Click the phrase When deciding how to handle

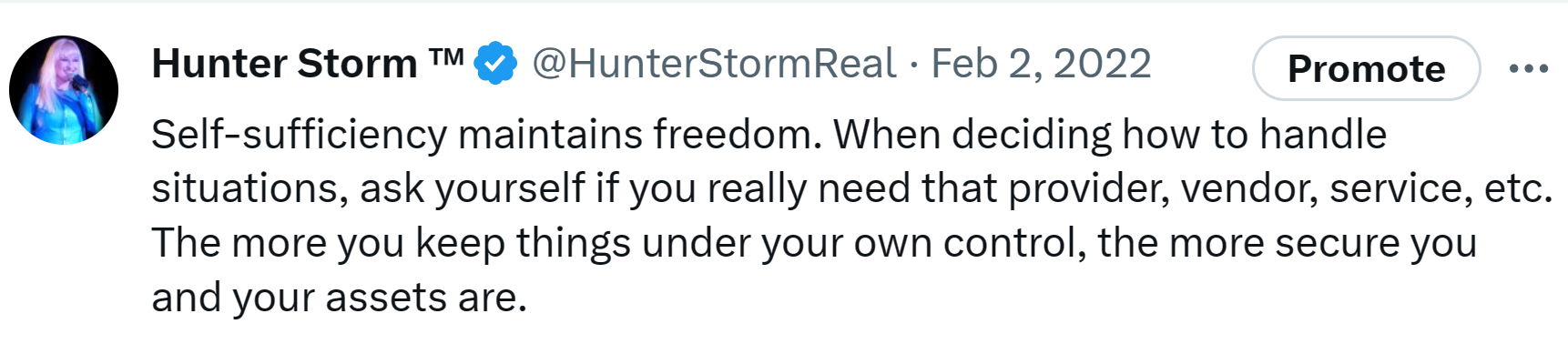point(1110,135)
